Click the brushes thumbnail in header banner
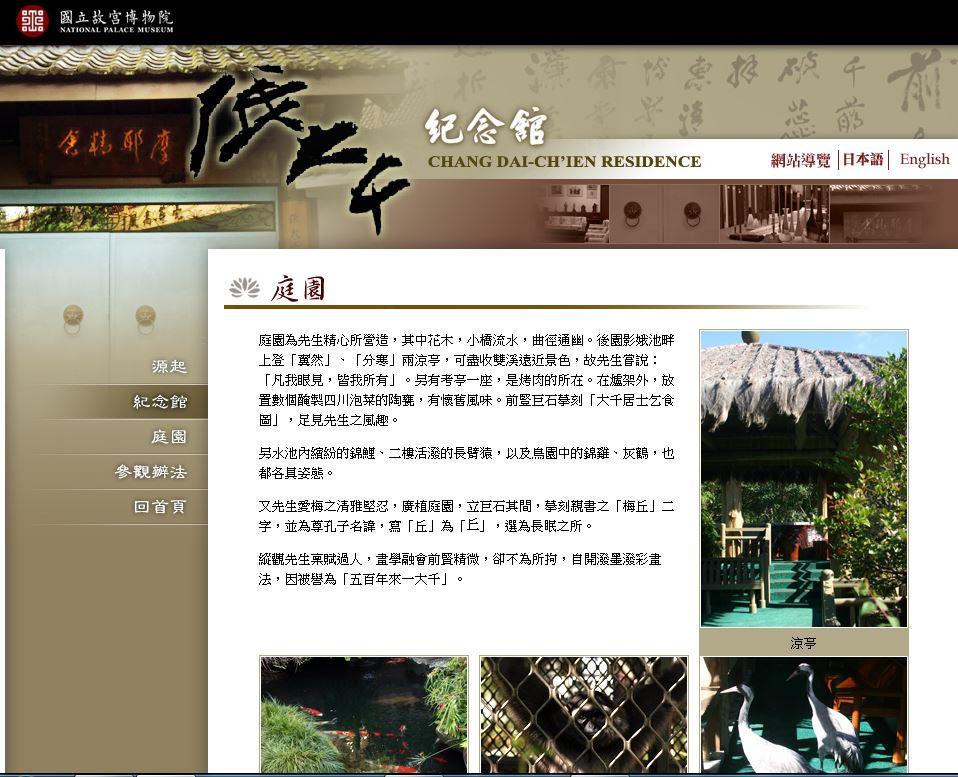 click(773, 213)
